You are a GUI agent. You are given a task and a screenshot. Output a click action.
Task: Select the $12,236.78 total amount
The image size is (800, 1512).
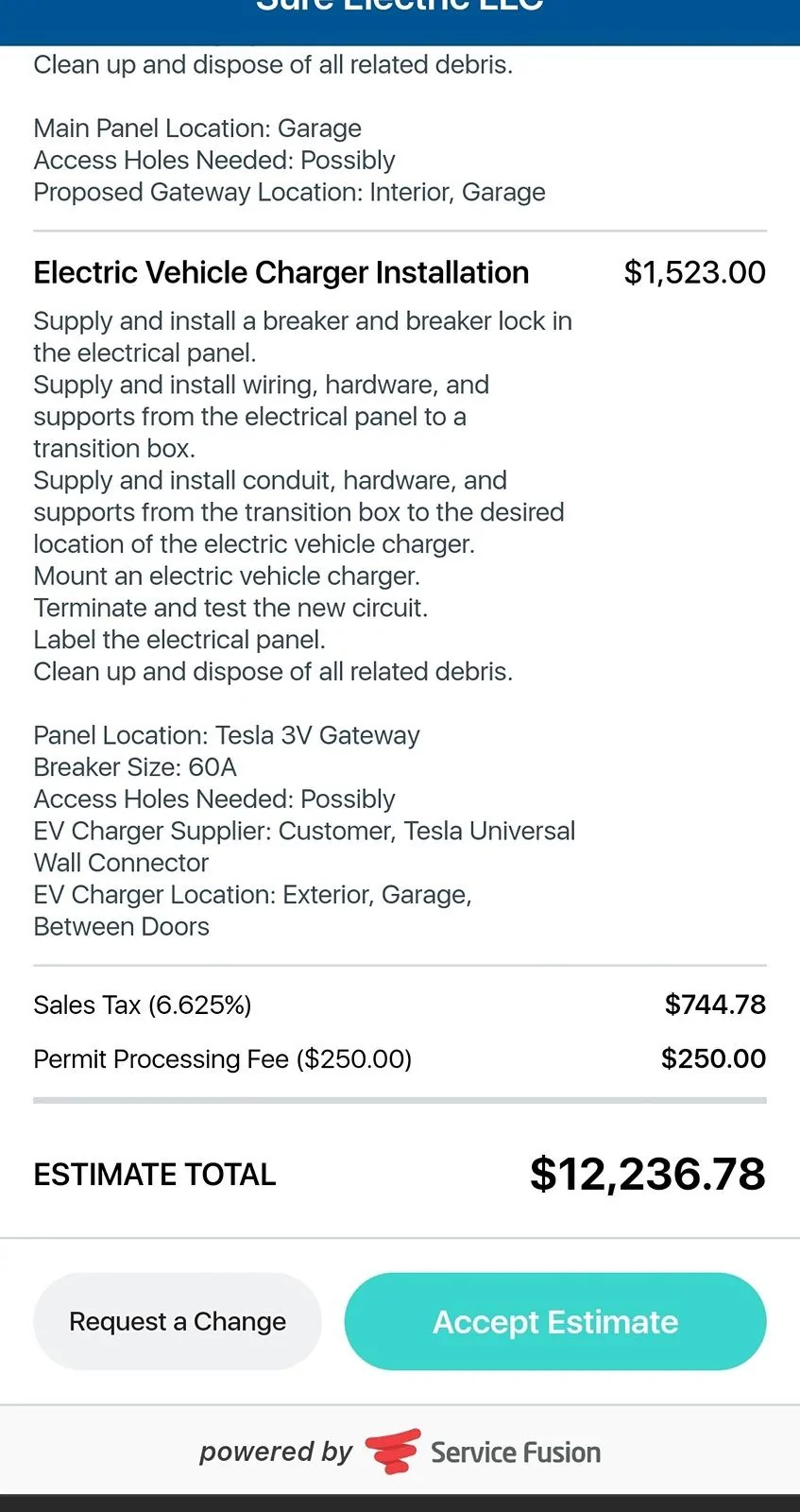click(x=648, y=1174)
